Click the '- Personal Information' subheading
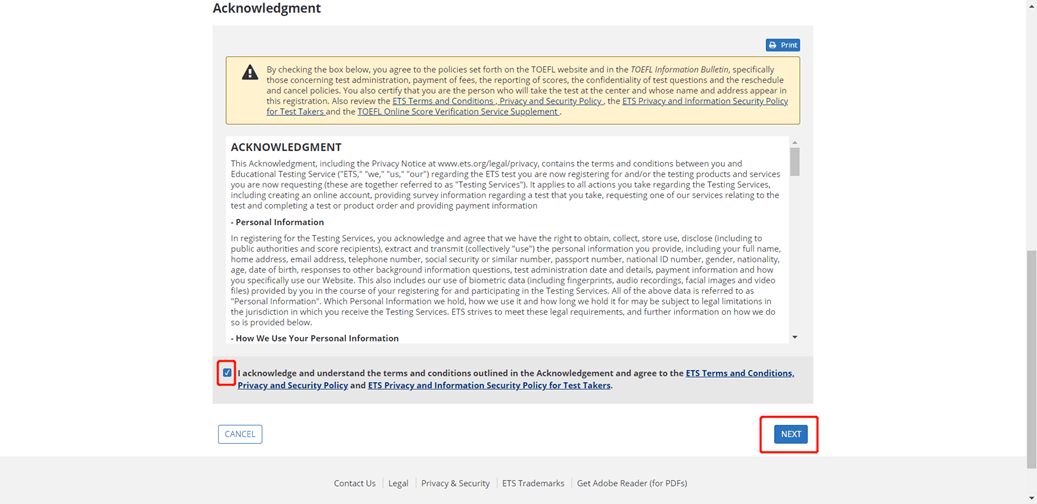1037x504 pixels. [x=277, y=222]
